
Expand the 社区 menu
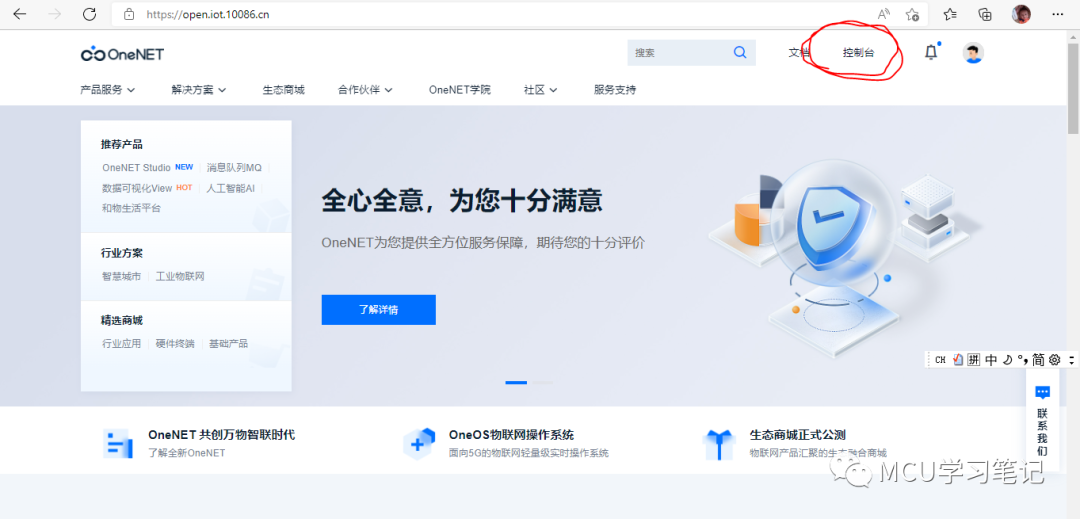[x=541, y=89]
